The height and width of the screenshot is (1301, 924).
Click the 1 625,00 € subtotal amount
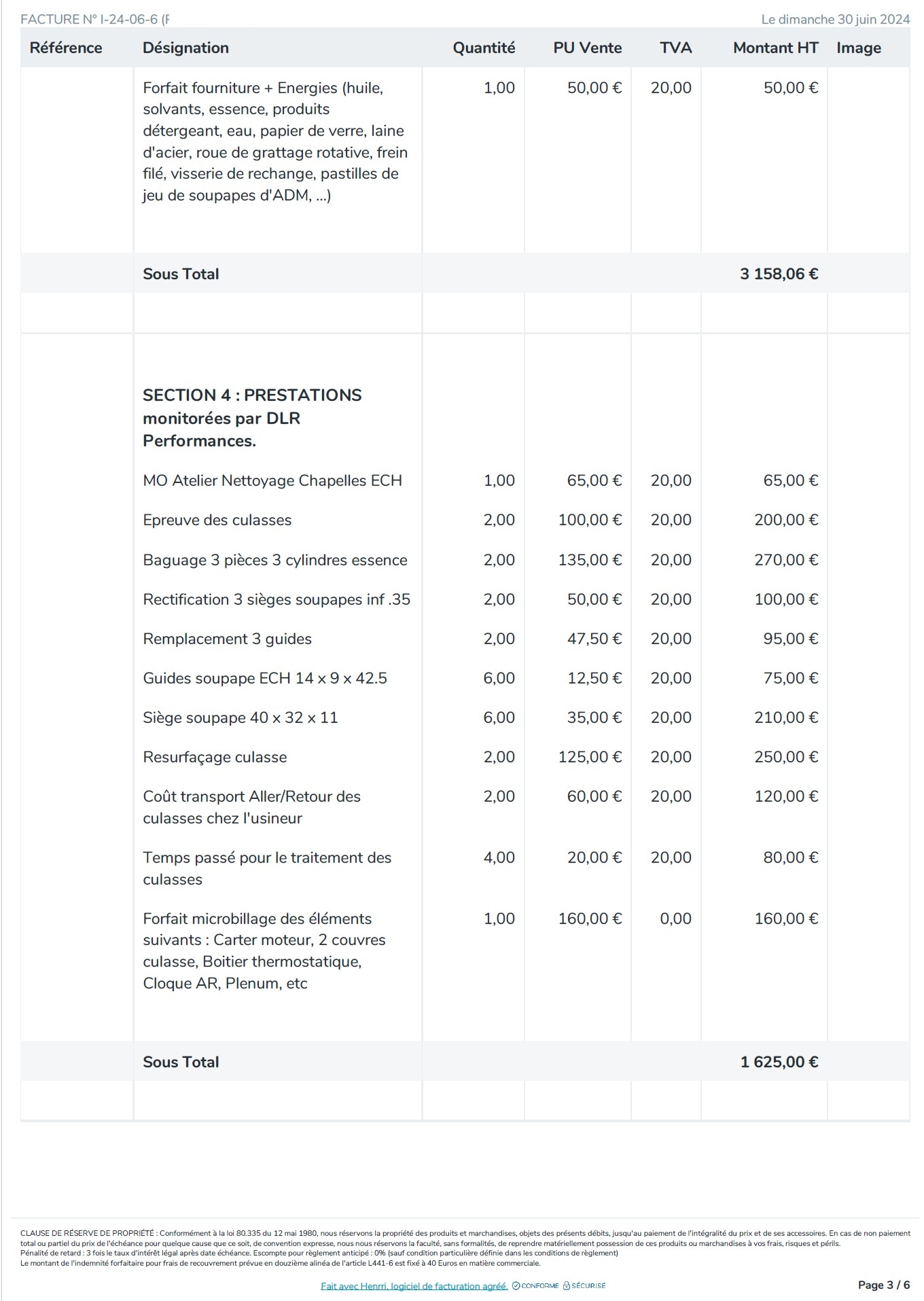coord(779,1062)
